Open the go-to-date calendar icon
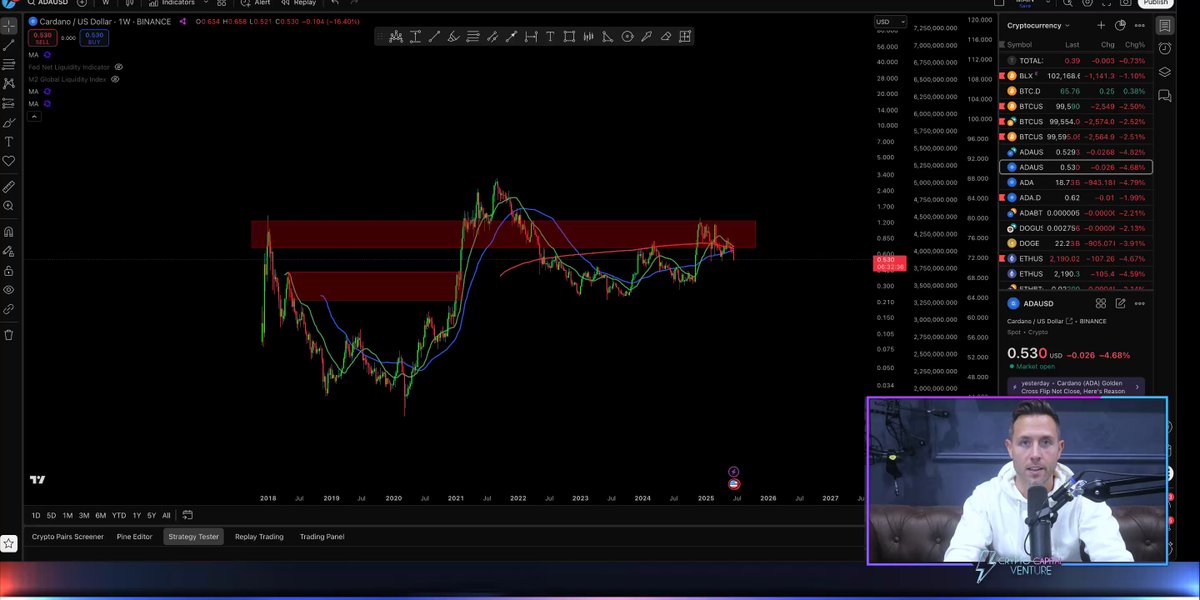1200x600 pixels. click(x=187, y=515)
